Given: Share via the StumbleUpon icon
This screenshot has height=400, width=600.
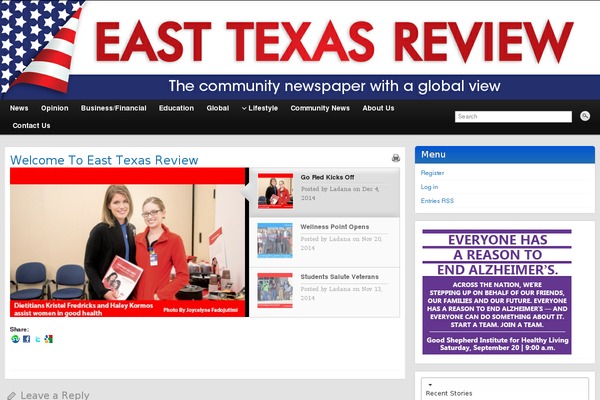Looking at the screenshot, I should pyautogui.click(x=15, y=339).
